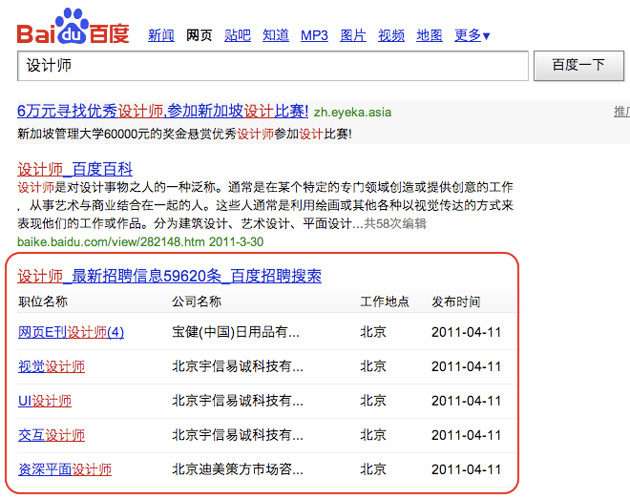Select the 宝健(中国)日用品有... company cell
Image resolution: width=630 pixels, height=499 pixels.
coord(236,332)
